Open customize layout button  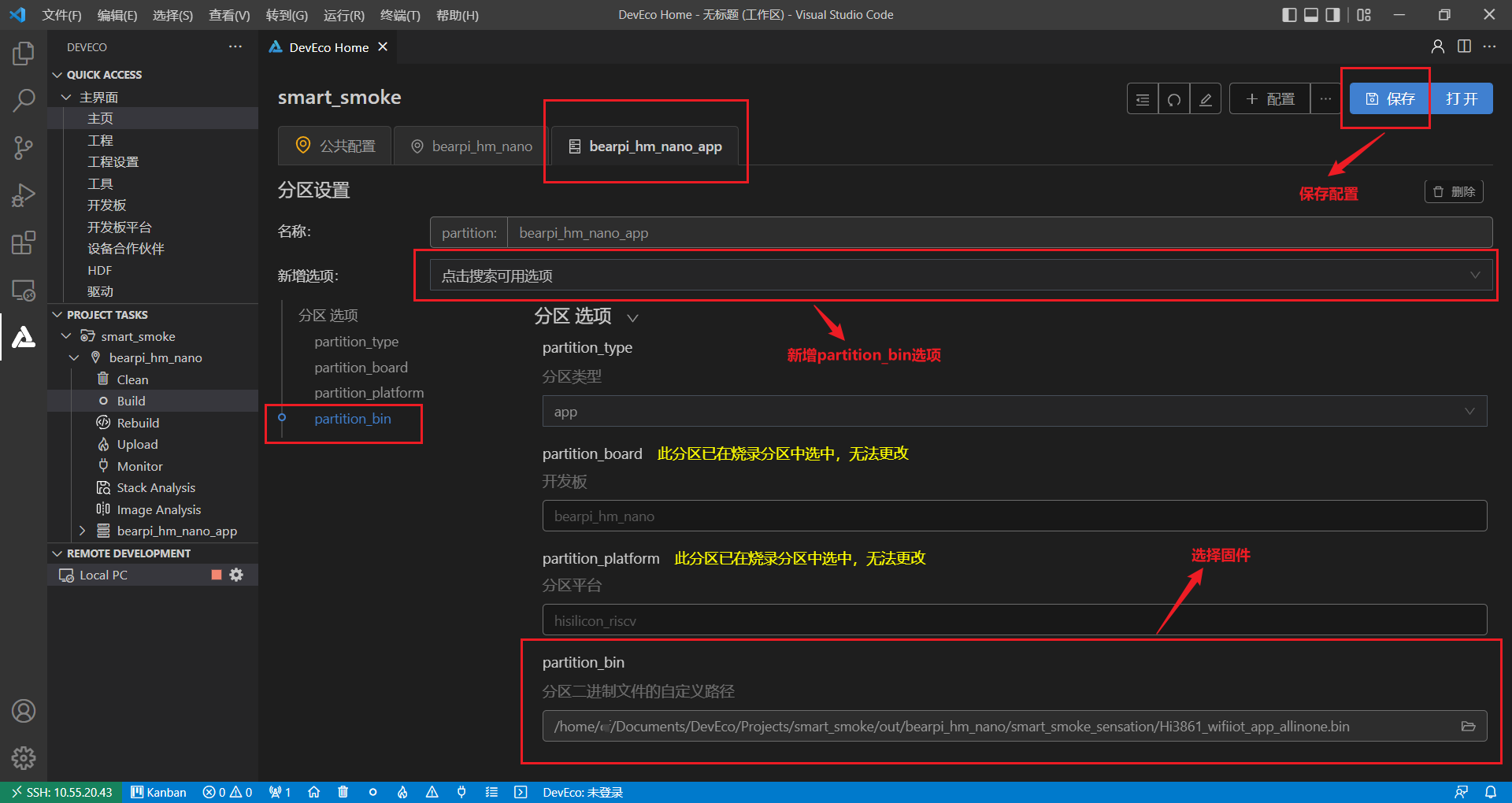coord(1364,15)
